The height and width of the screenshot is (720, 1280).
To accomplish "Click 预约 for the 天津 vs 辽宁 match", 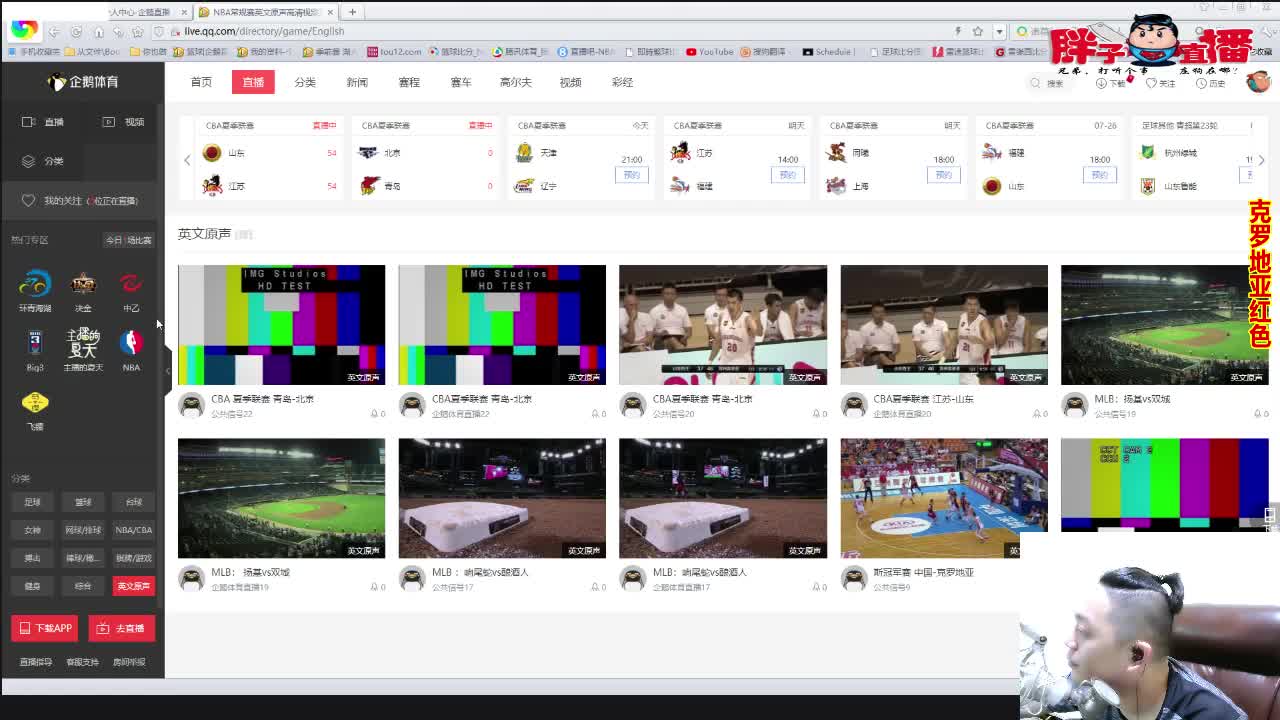I will (x=631, y=175).
